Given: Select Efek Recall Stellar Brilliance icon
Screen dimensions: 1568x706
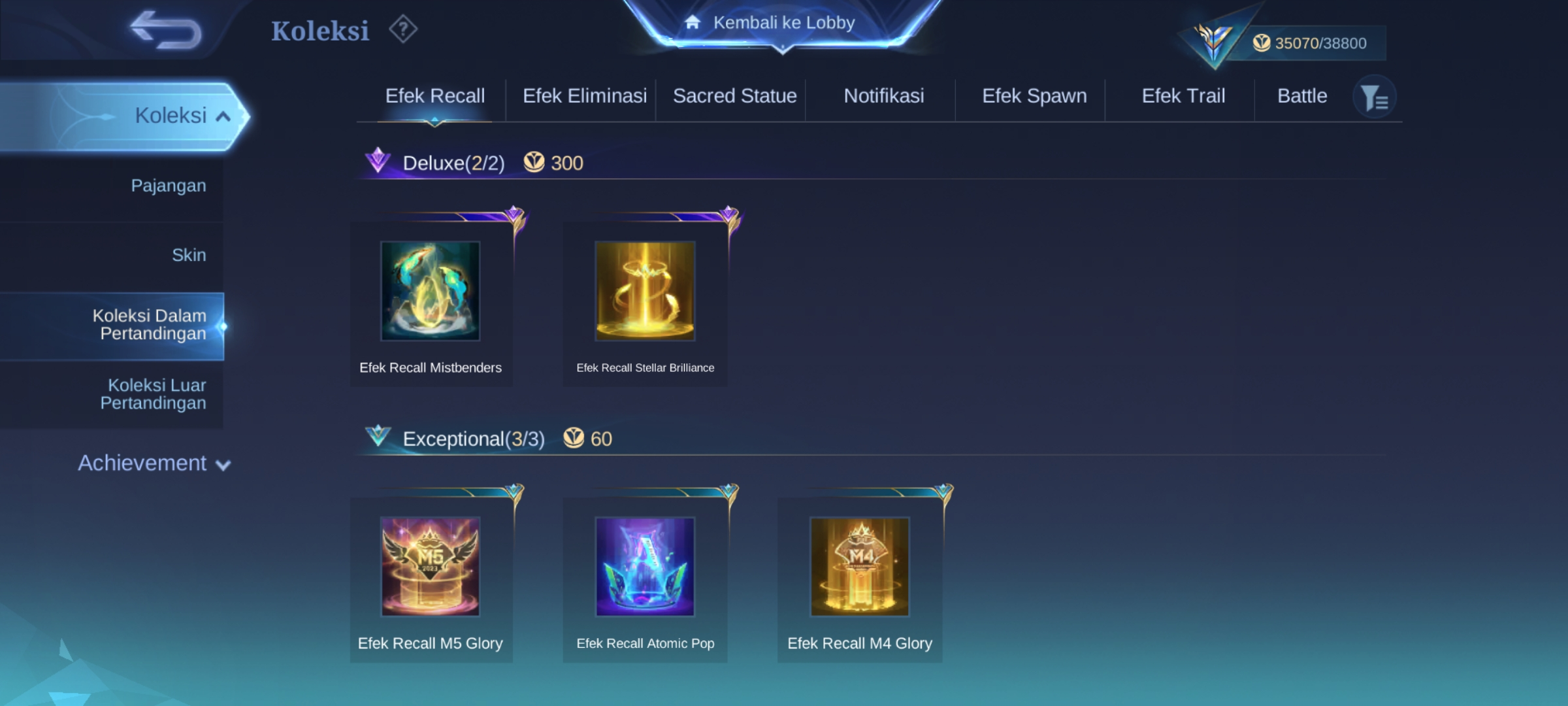Looking at the screenshot, I should pos(645,291).
